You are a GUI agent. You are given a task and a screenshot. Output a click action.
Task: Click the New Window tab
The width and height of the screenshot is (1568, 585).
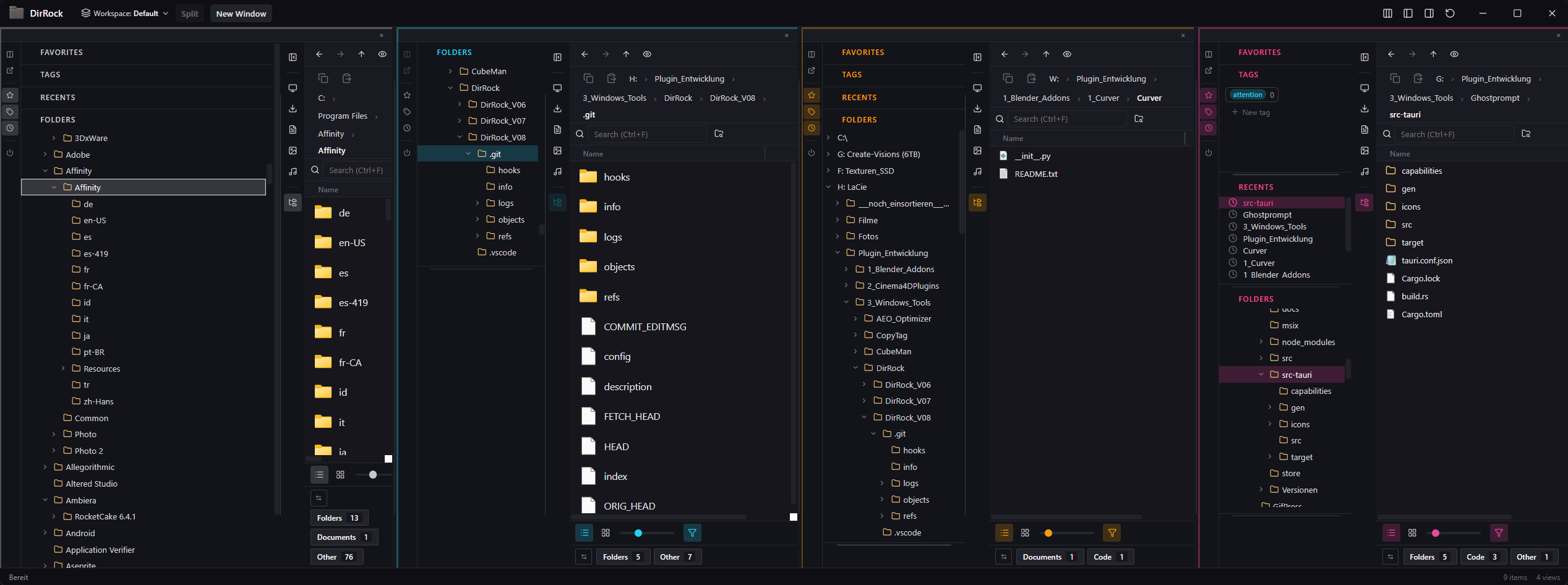coord(241,14)
